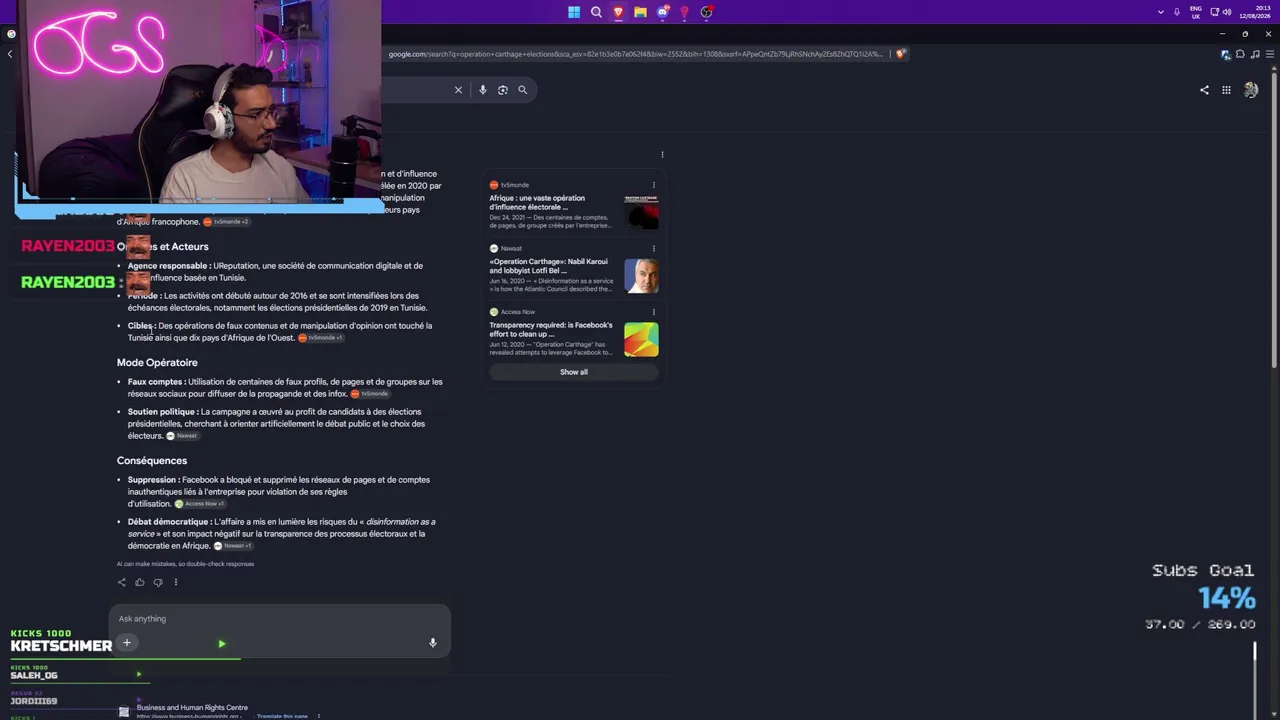Open File Explorer from the taskbar
The image size is (1280, 720).
(640, 12)
